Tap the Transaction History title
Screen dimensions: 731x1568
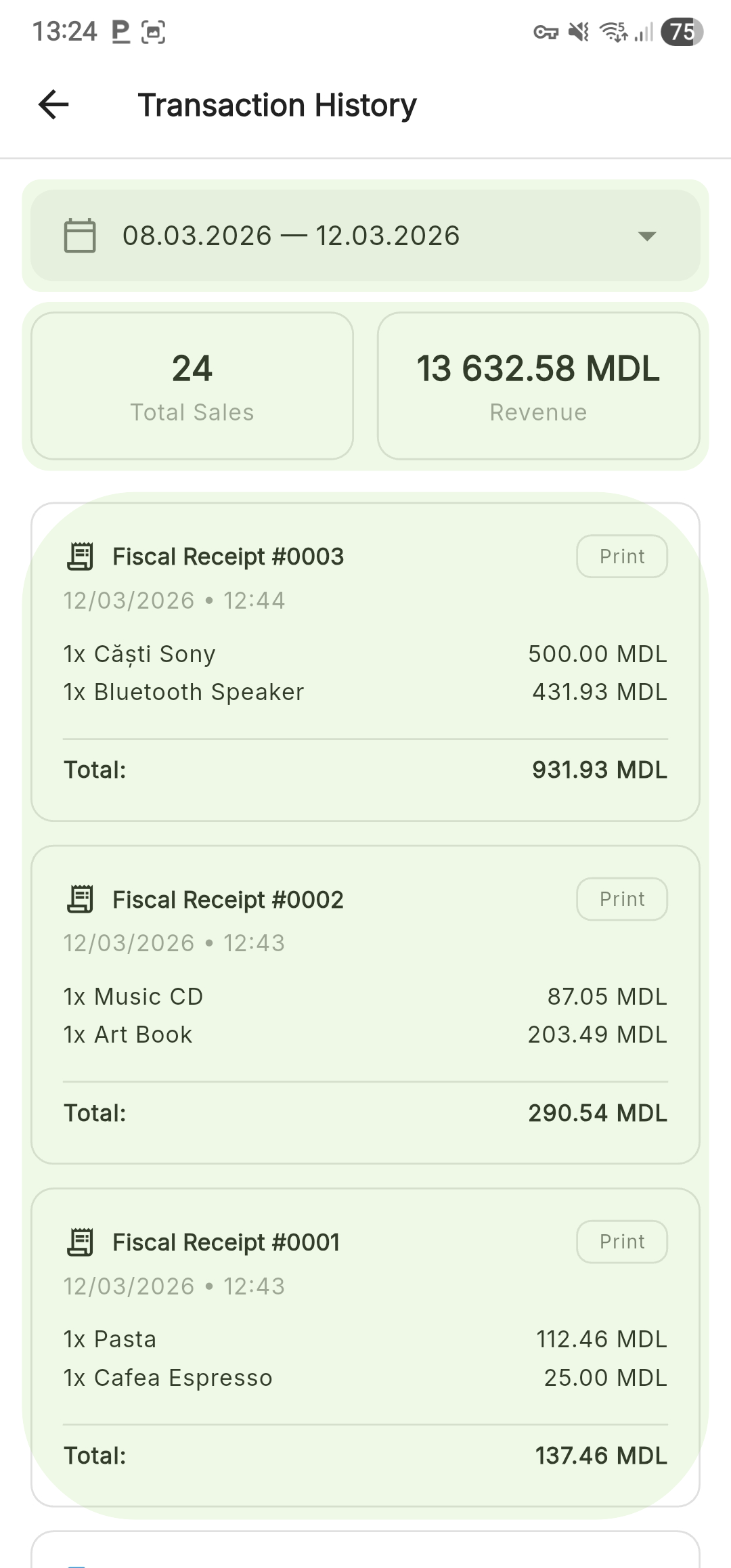pos(277,105)
